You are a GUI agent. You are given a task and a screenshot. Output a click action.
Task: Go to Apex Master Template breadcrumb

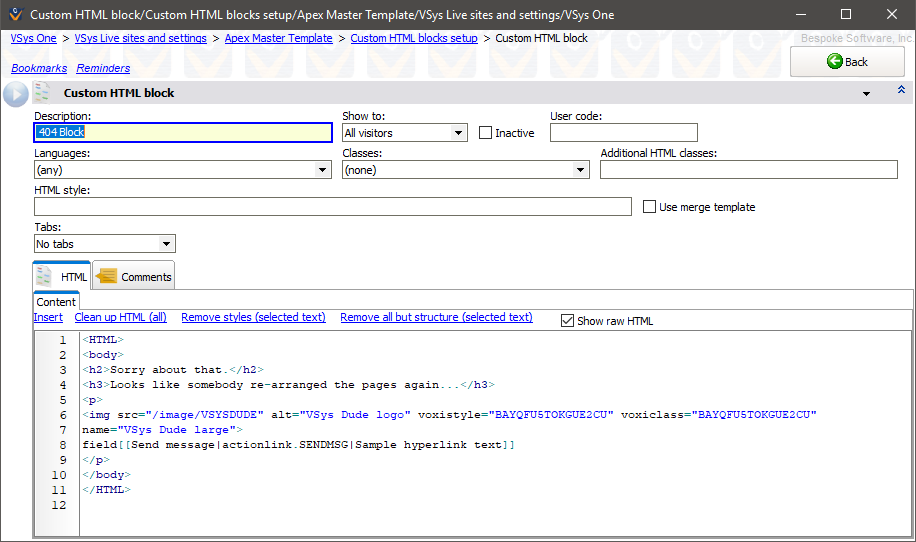(278, 38)
